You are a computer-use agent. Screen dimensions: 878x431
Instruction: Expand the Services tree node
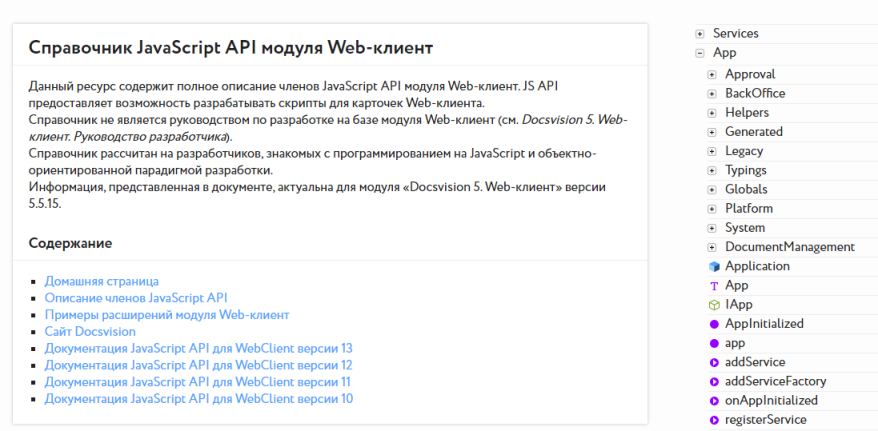click(x=700, y=34)
